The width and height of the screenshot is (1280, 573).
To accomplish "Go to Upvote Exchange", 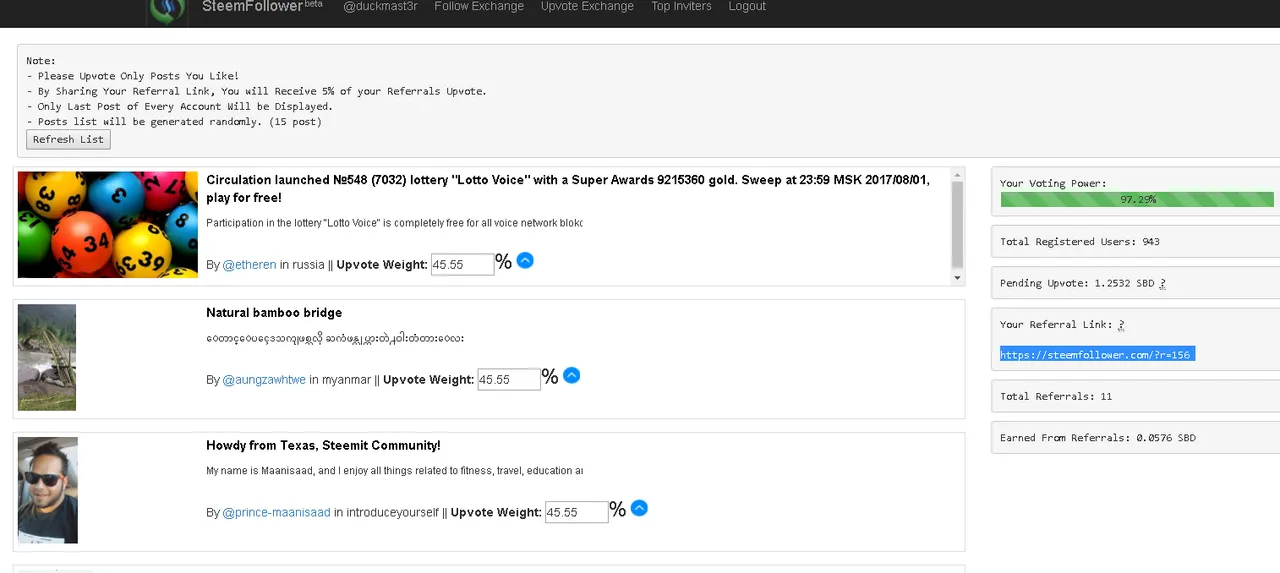I will (587, 6).
